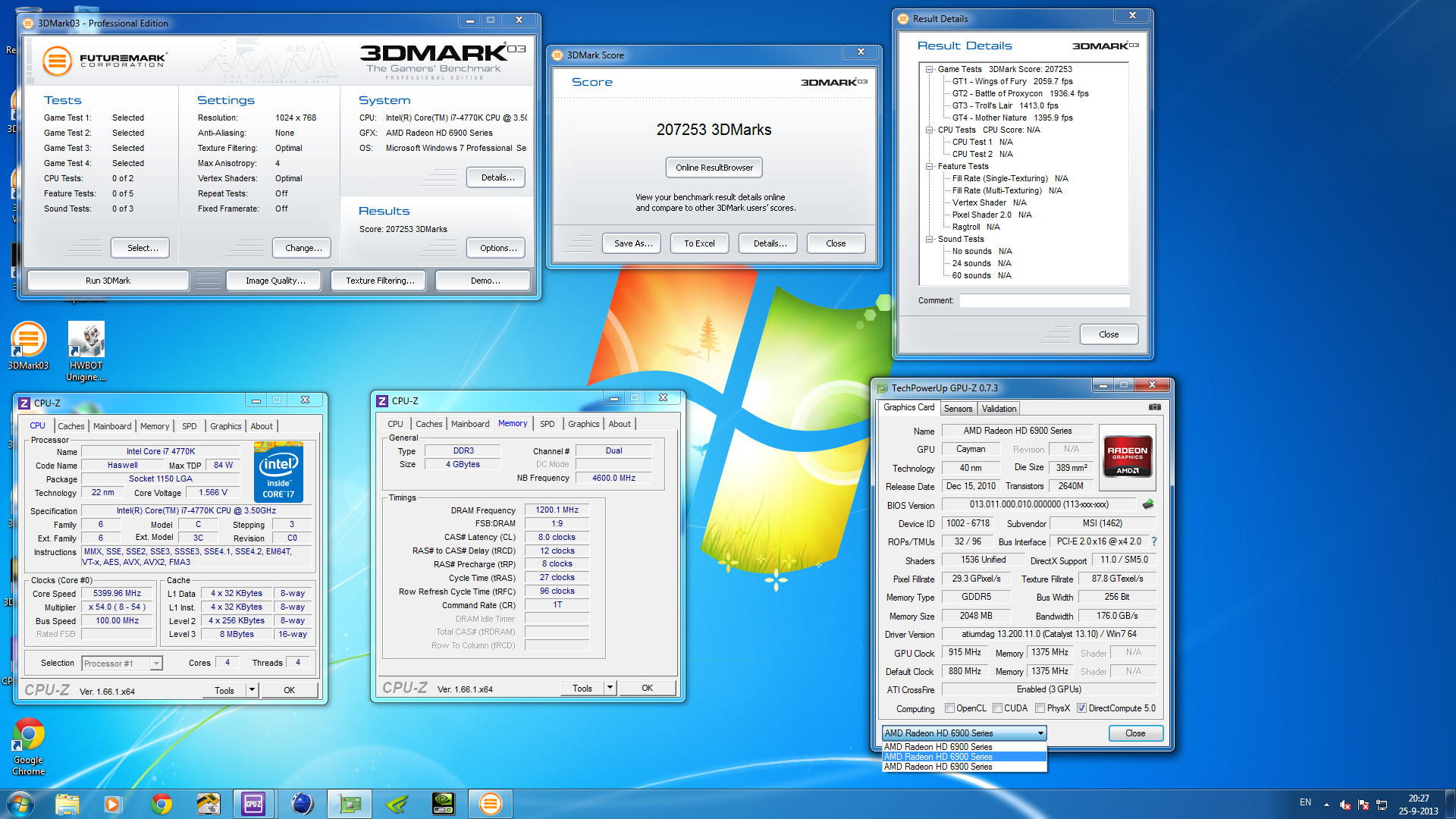Click the Futuremark orange logo in 3DMark03

click(56, 61)
